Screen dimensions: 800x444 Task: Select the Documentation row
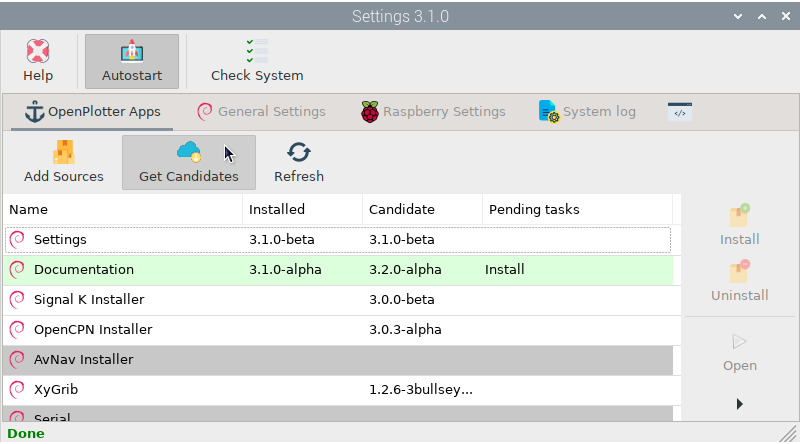[338, 270]
